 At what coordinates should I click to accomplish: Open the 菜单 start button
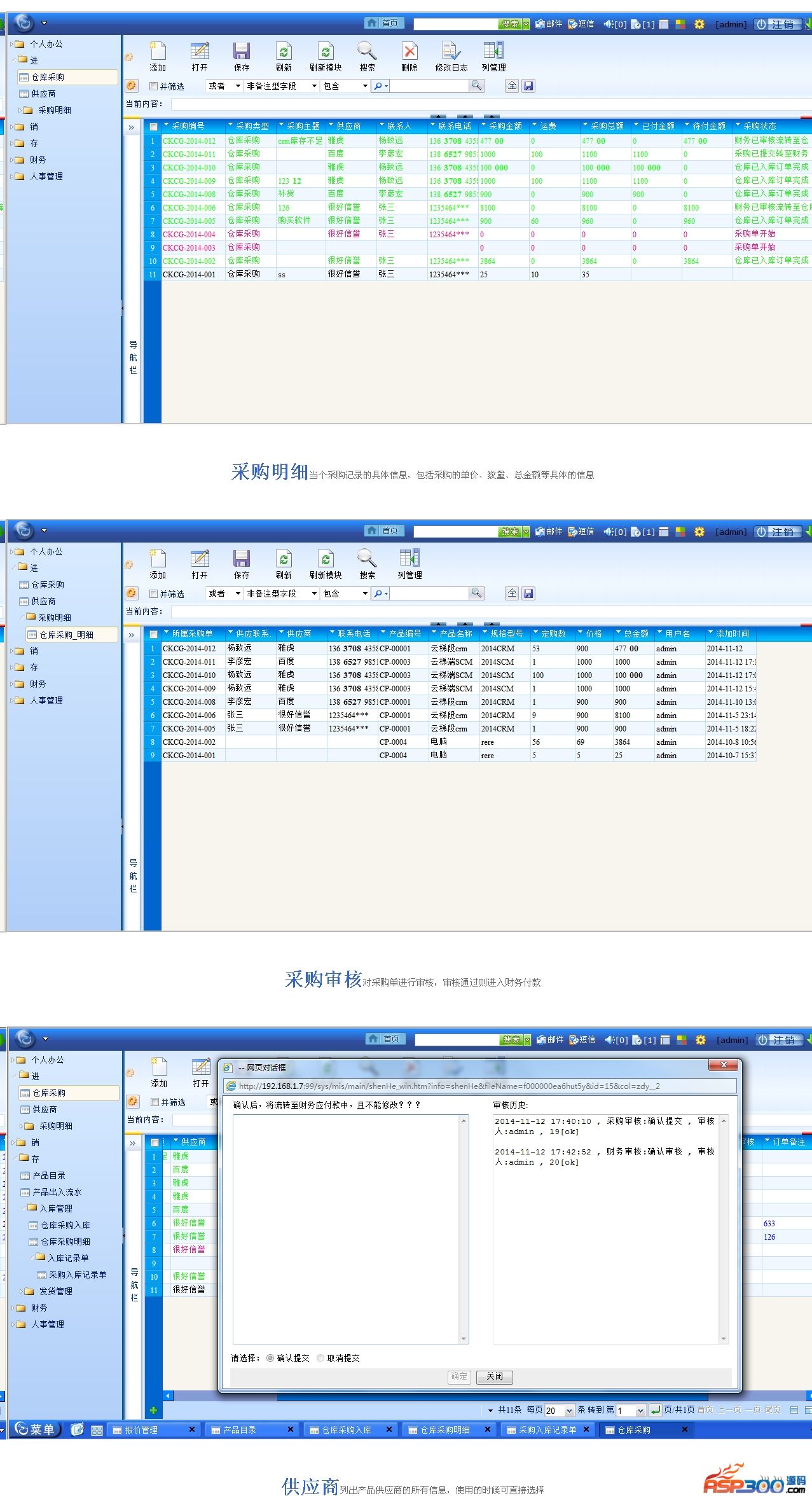point(36,1429)
